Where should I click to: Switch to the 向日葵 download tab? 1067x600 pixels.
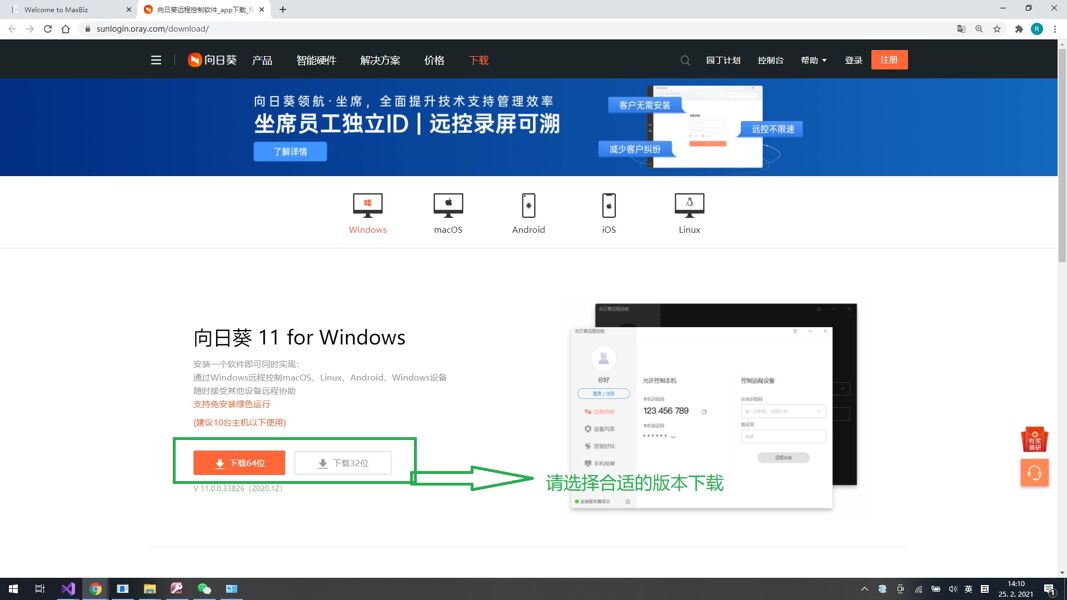204,10
